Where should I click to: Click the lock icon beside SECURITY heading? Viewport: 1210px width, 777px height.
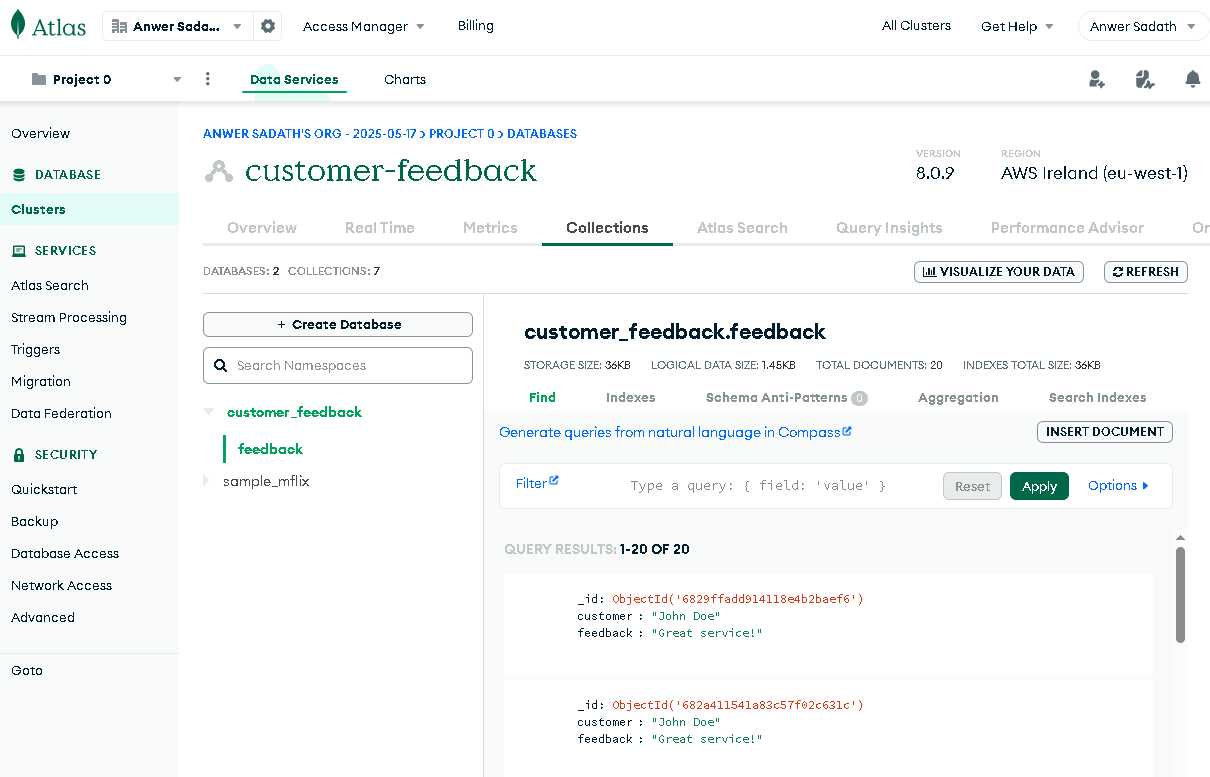[x=19, y=455]
